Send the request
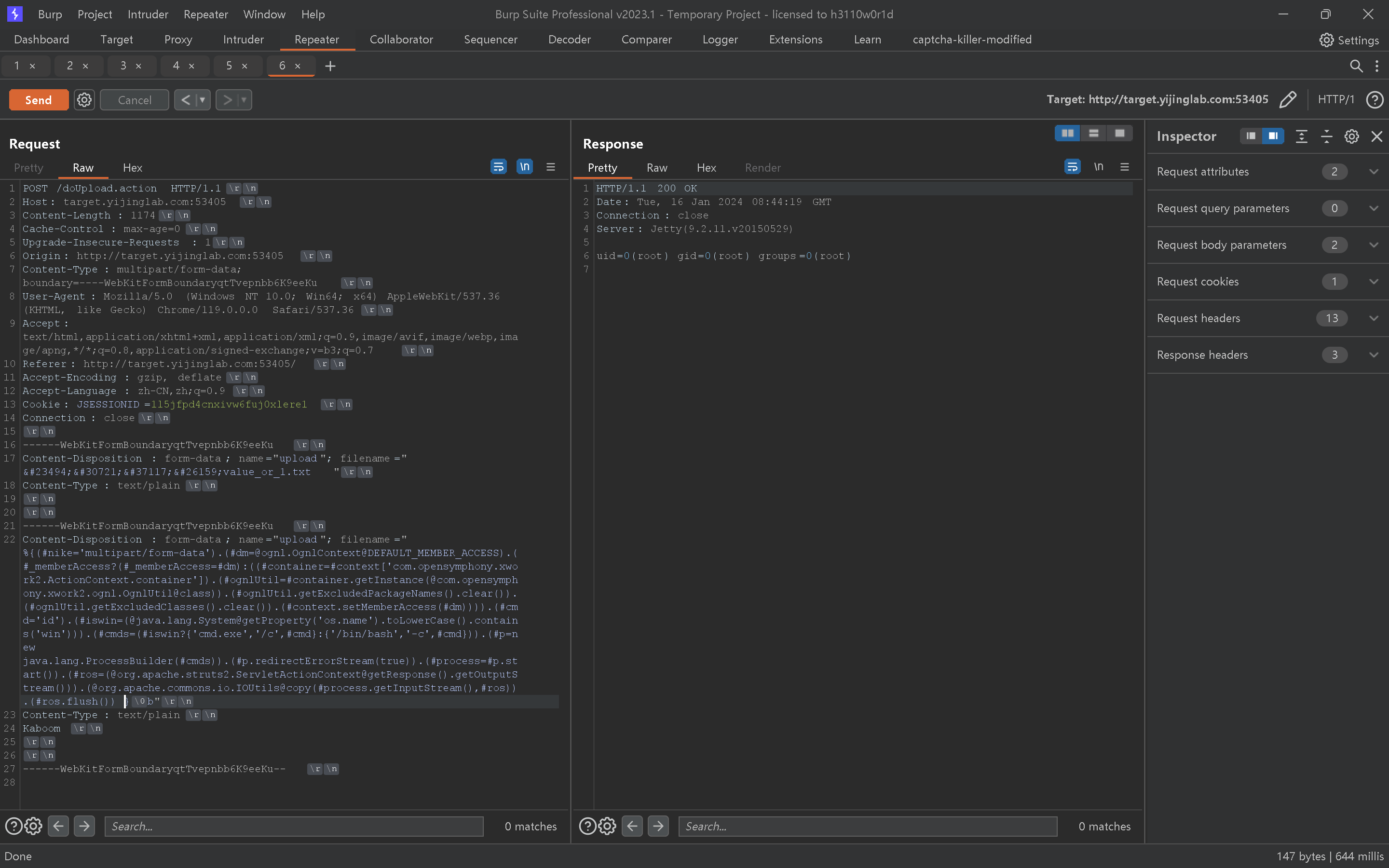The width and height of the screenshot is (1389, 868). click(39, 100)
